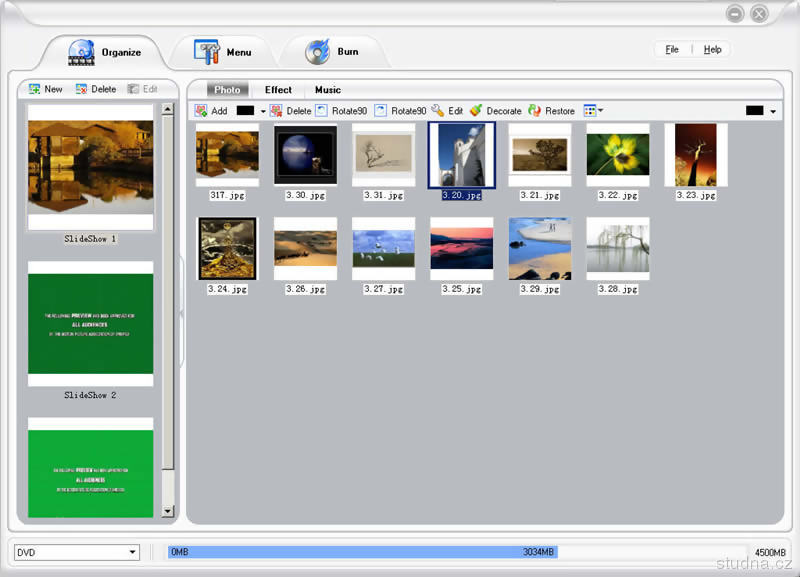Open the dropdown arrow next to Add

point(263,111)
